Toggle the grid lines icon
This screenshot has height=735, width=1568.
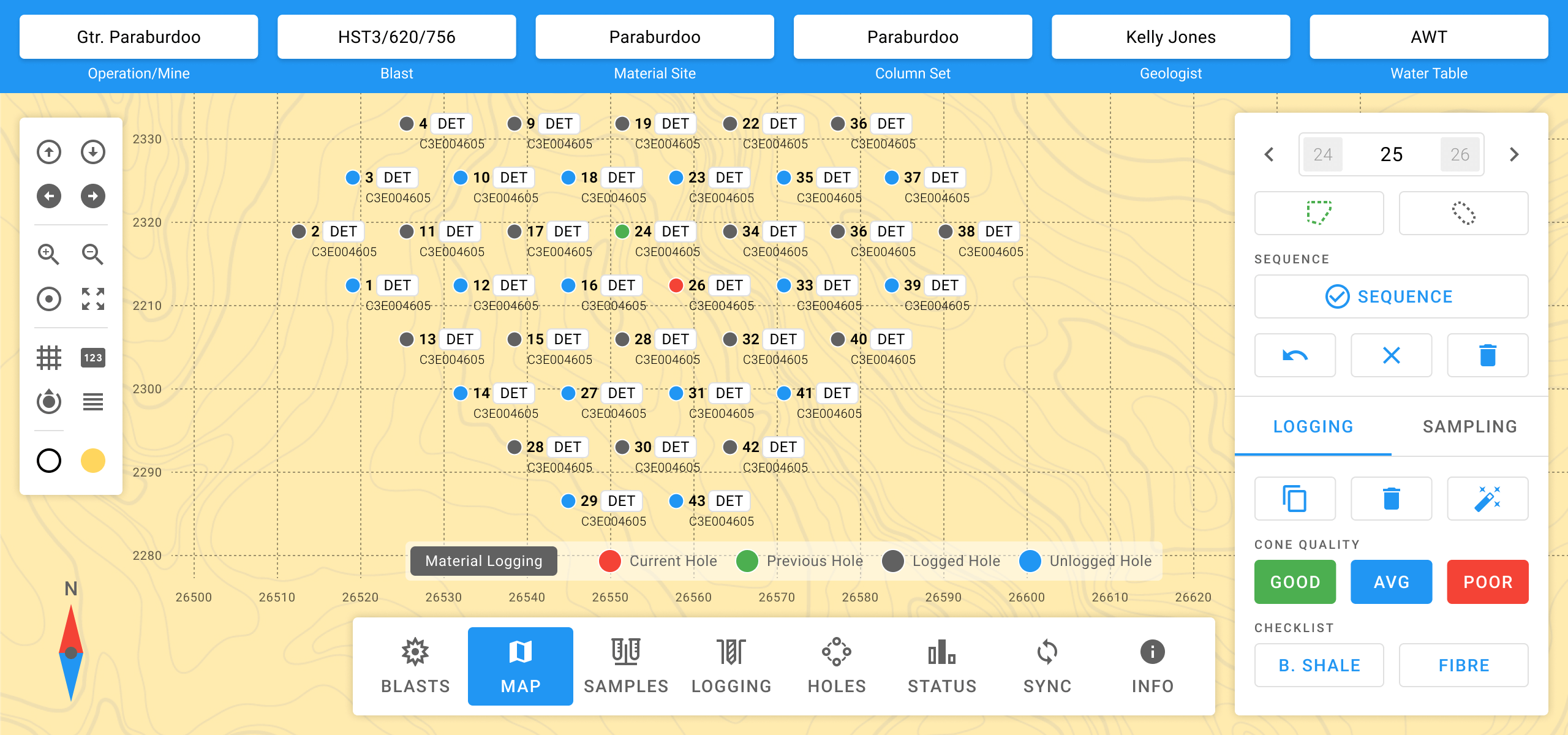point(48,358)
